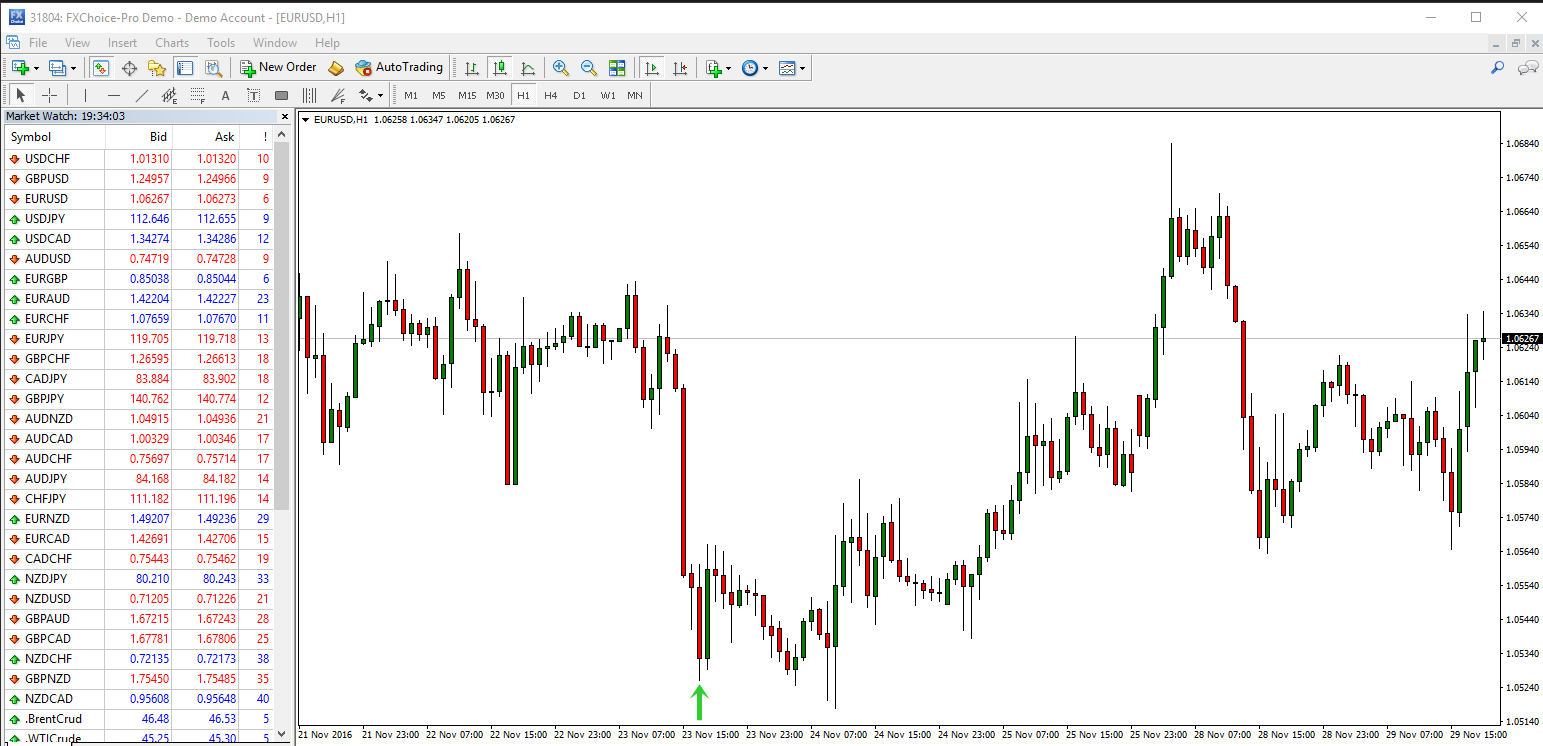The width and height of the screenshot is (1543, 746).
Task: Select the Text tool
Action: 225,95
